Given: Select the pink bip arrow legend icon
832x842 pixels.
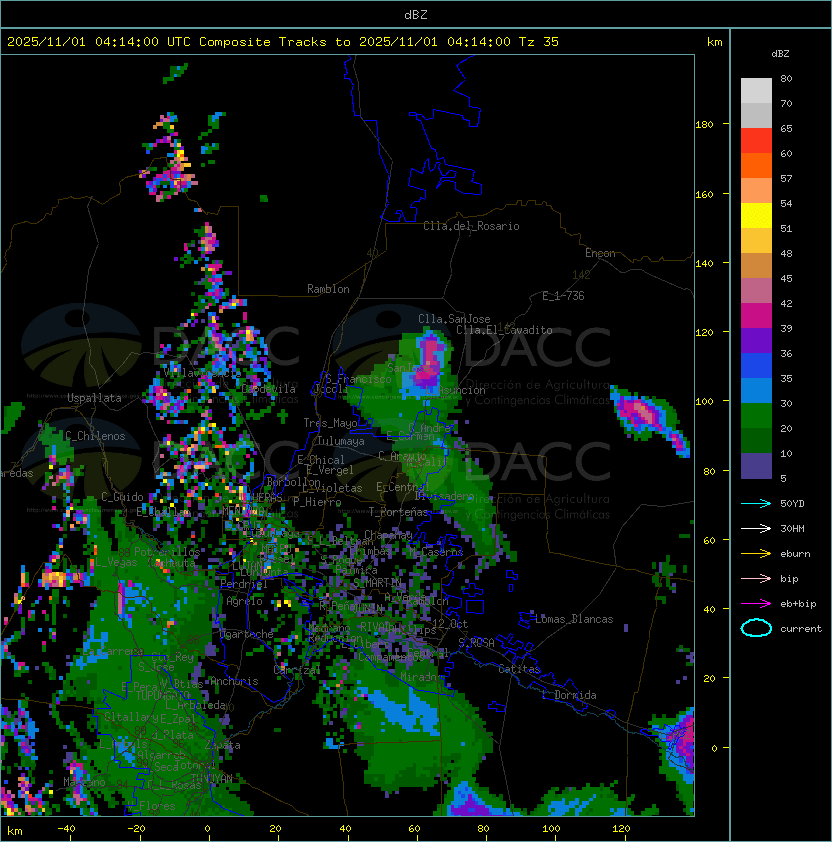Looking at the screenshot, I should (756, 578).
